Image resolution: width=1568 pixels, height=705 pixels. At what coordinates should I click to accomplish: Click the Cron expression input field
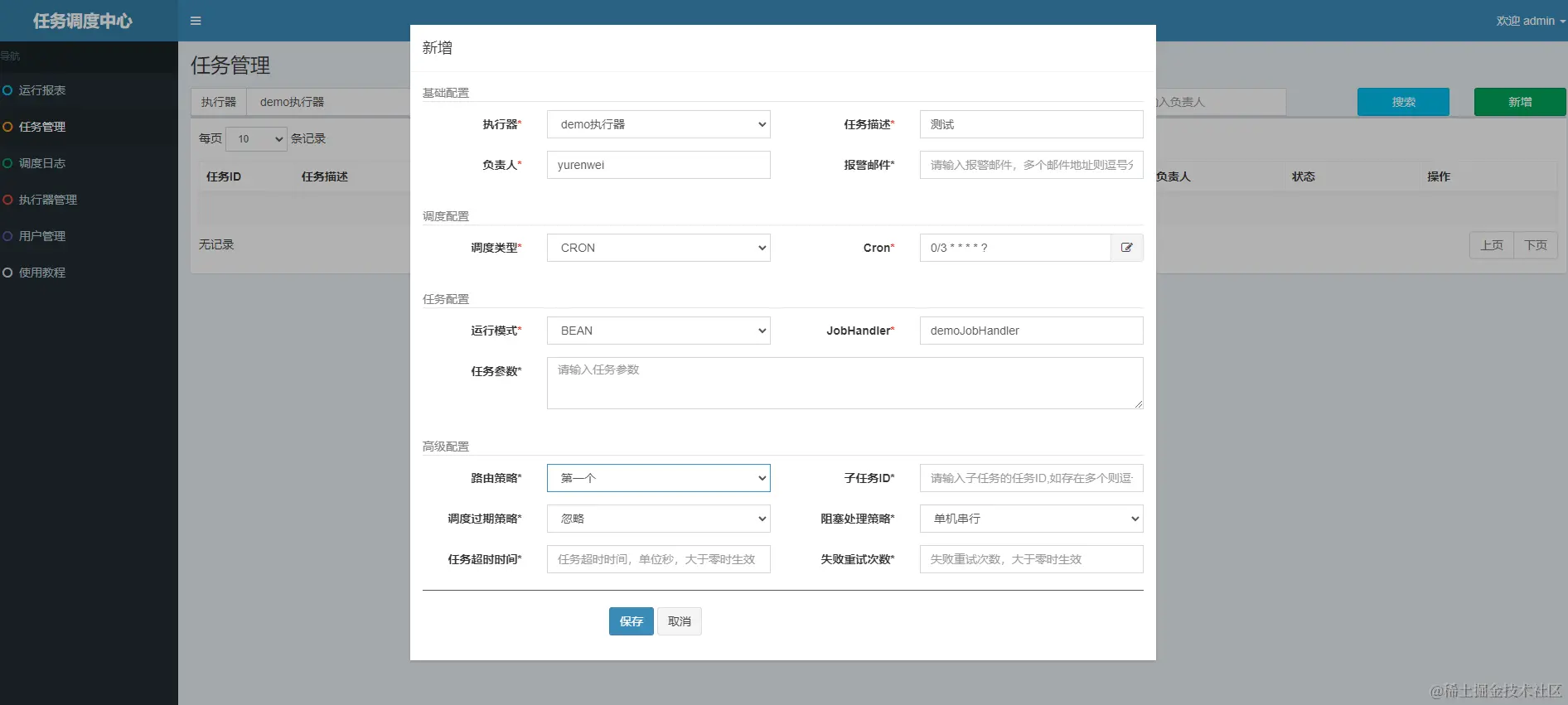[x=1015, y=248]
